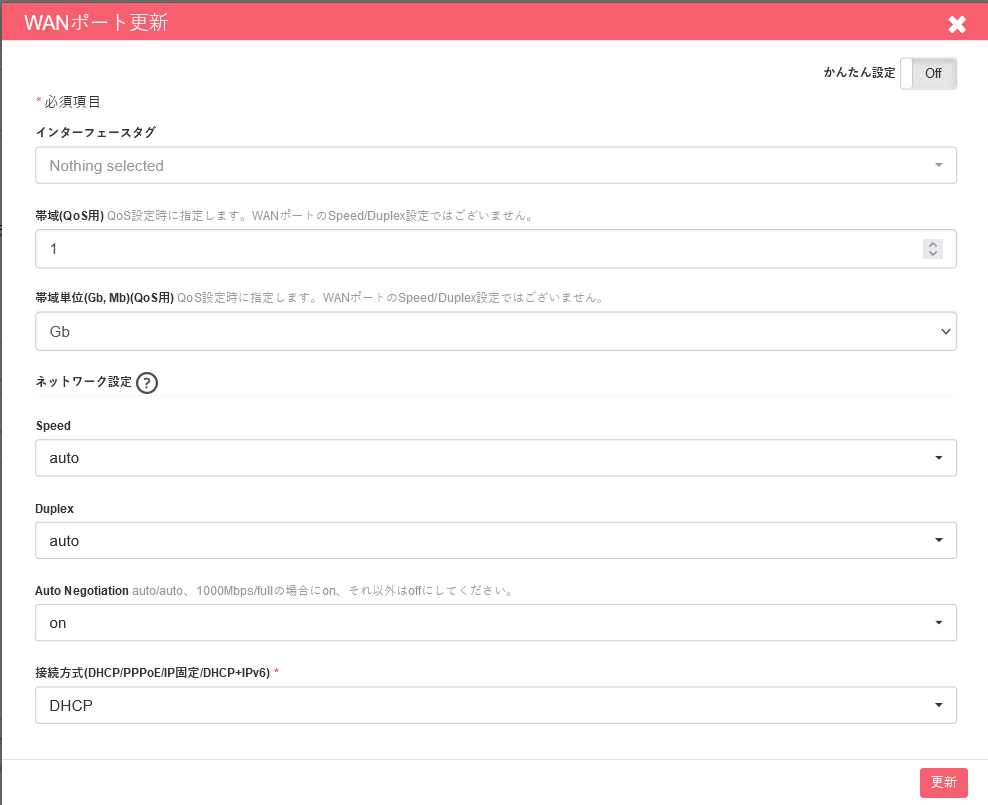Open the インターフェースタグ Nothing selected dropdown
Viewport: 988px width, 805px height.
496,165
